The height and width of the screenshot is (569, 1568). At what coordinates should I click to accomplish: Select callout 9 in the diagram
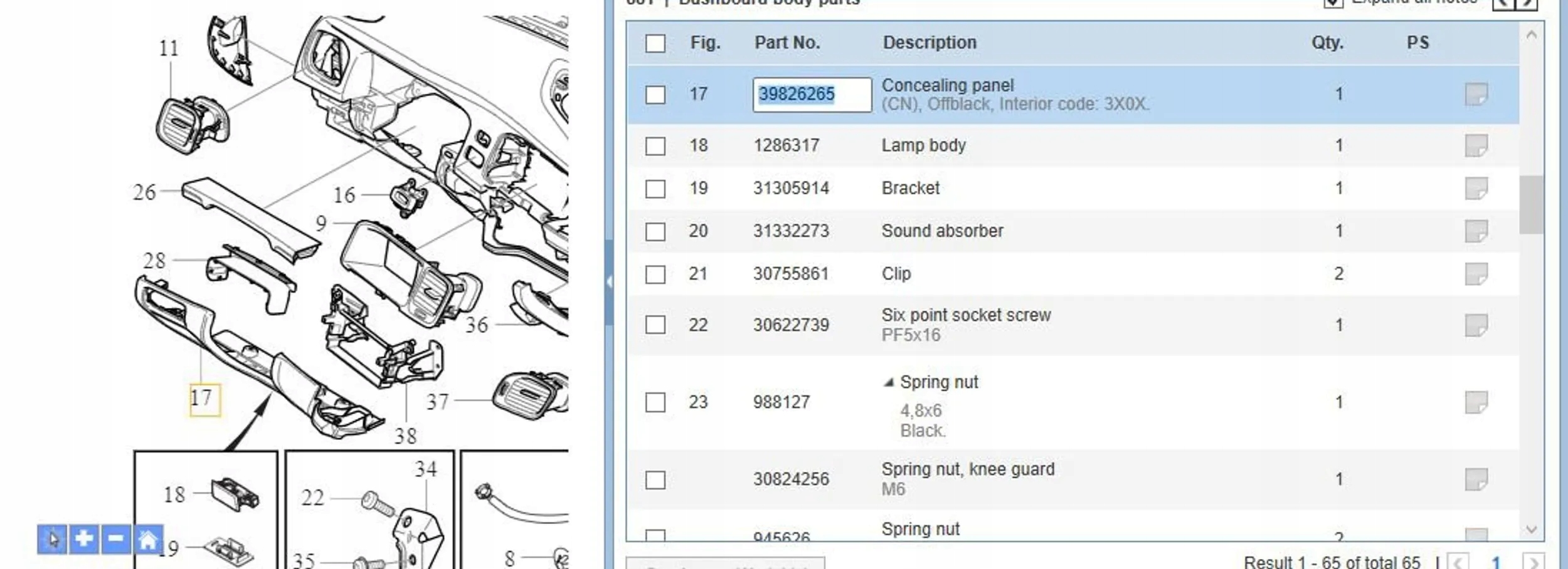[321, 224]
